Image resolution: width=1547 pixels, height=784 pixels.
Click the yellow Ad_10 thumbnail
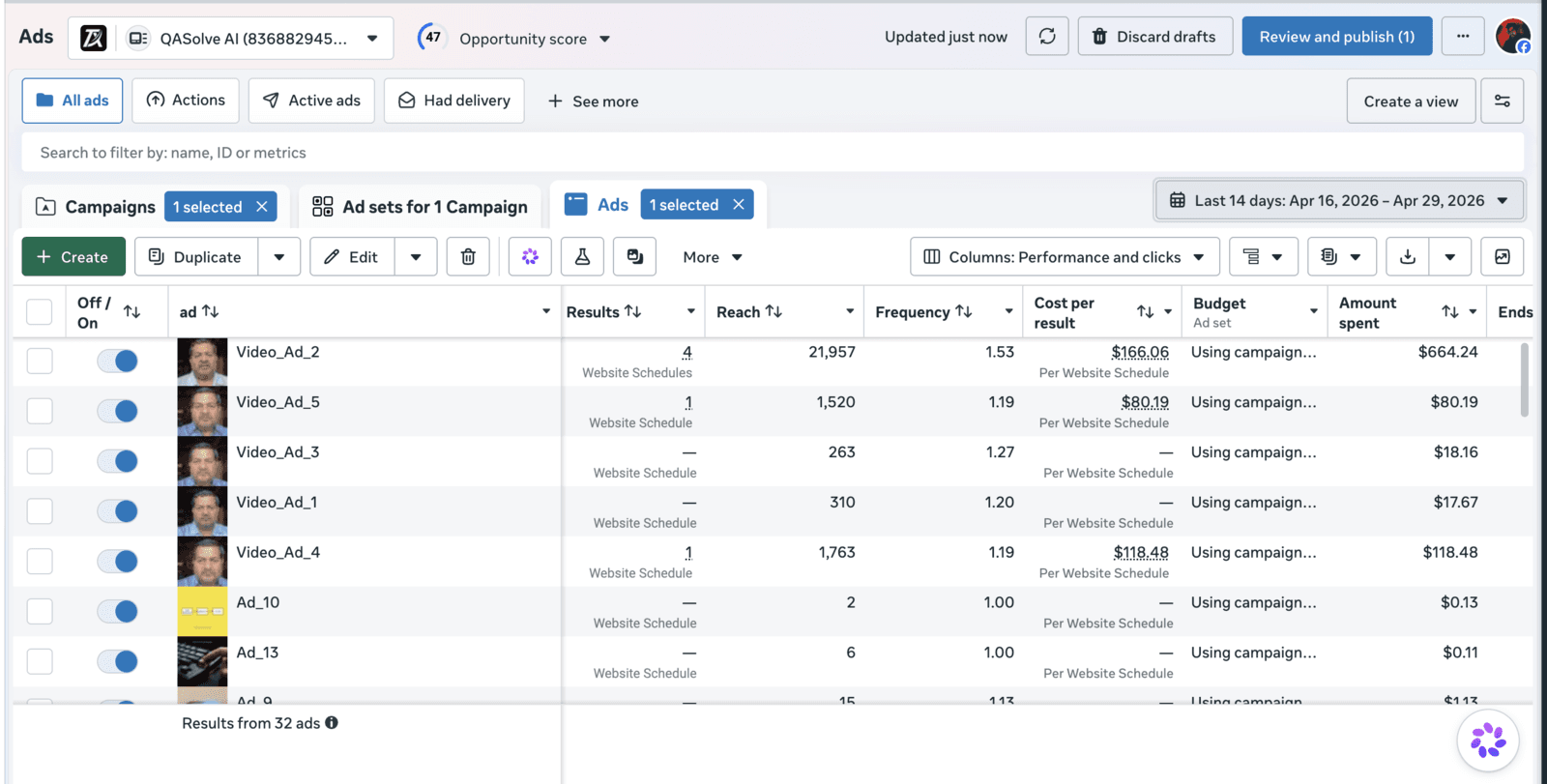[202, 611]
